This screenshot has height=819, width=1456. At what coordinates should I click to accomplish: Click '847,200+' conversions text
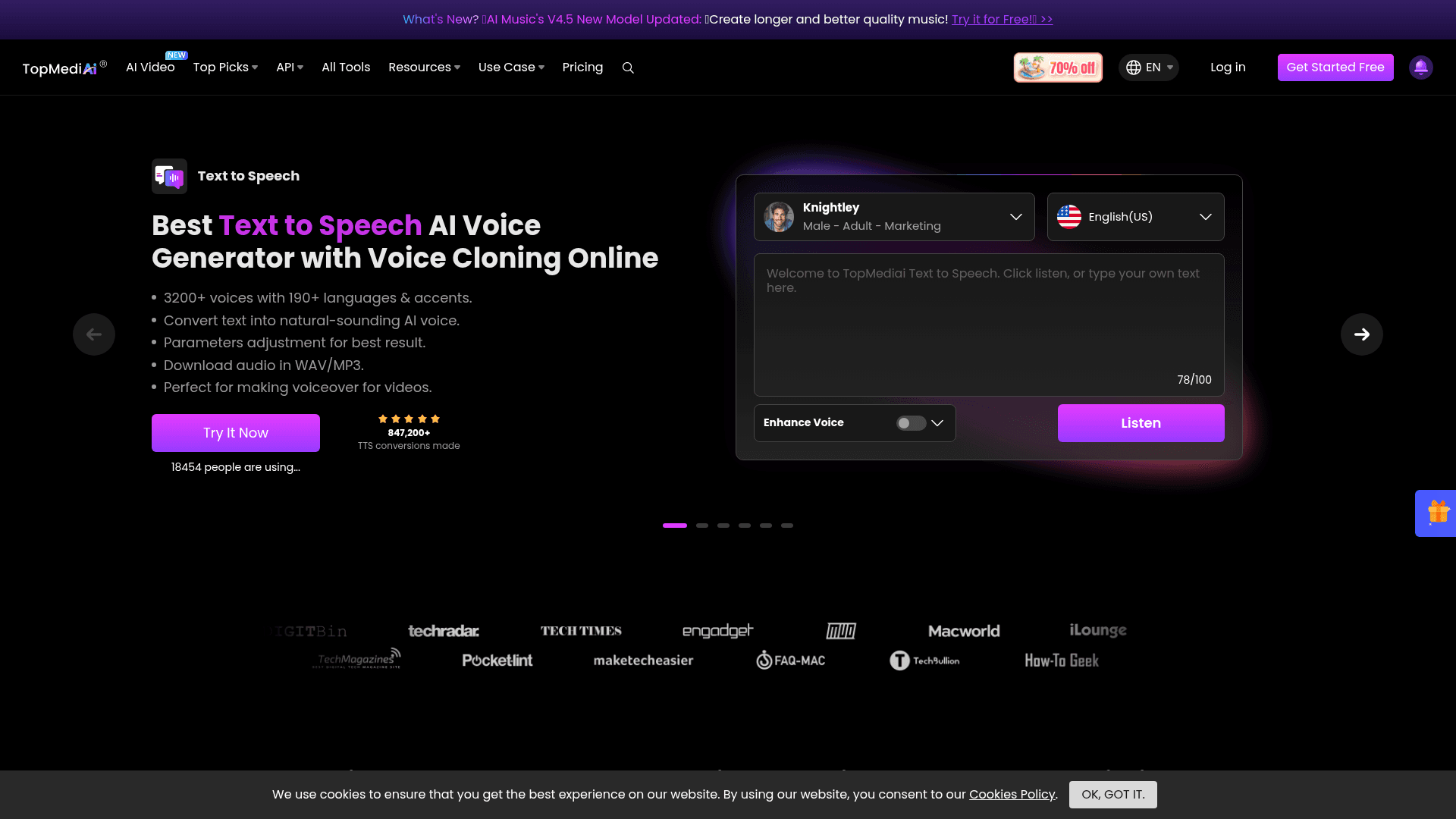409,433
